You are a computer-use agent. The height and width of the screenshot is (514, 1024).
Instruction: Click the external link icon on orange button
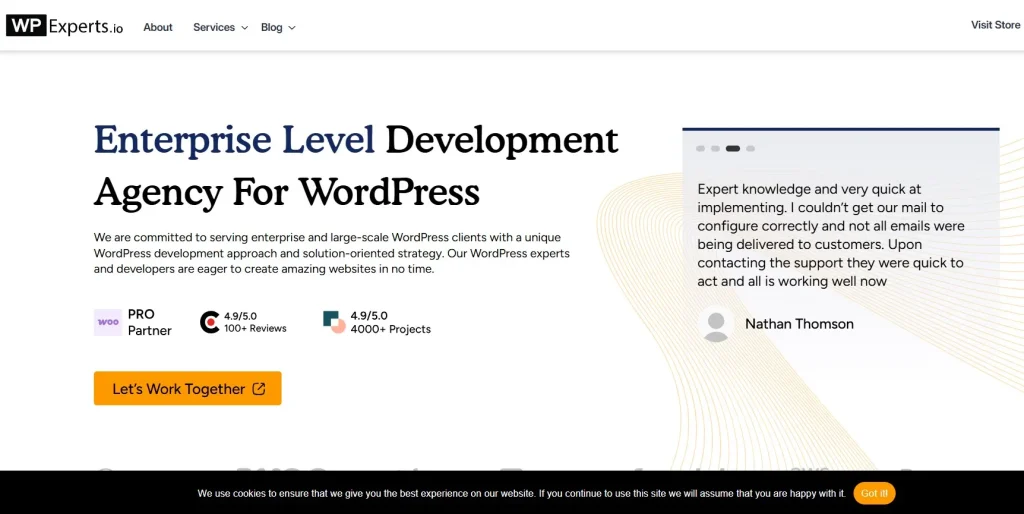259,389
